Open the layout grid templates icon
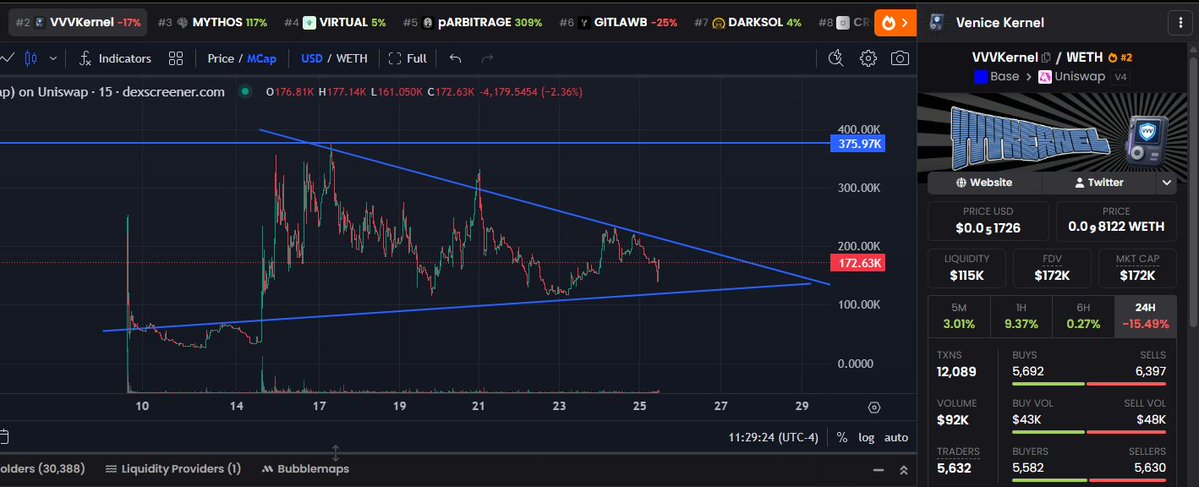Screen dimensions: 1199x487 pos(176,58)
